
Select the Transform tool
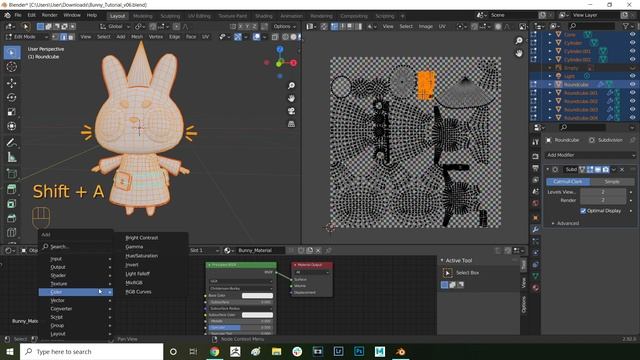[x=12, y=126]
